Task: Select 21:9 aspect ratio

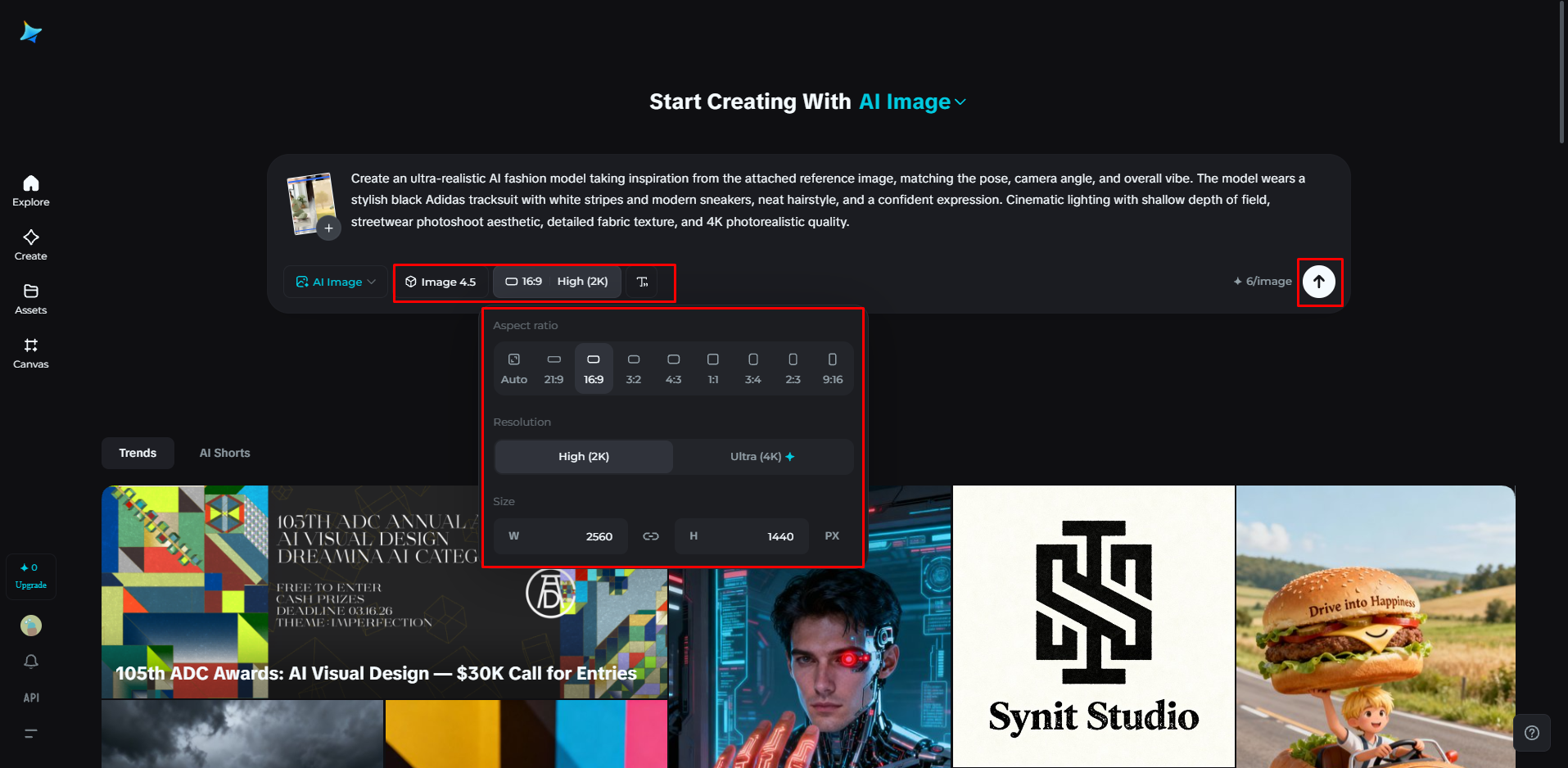Action: click(x=554, y=368)
